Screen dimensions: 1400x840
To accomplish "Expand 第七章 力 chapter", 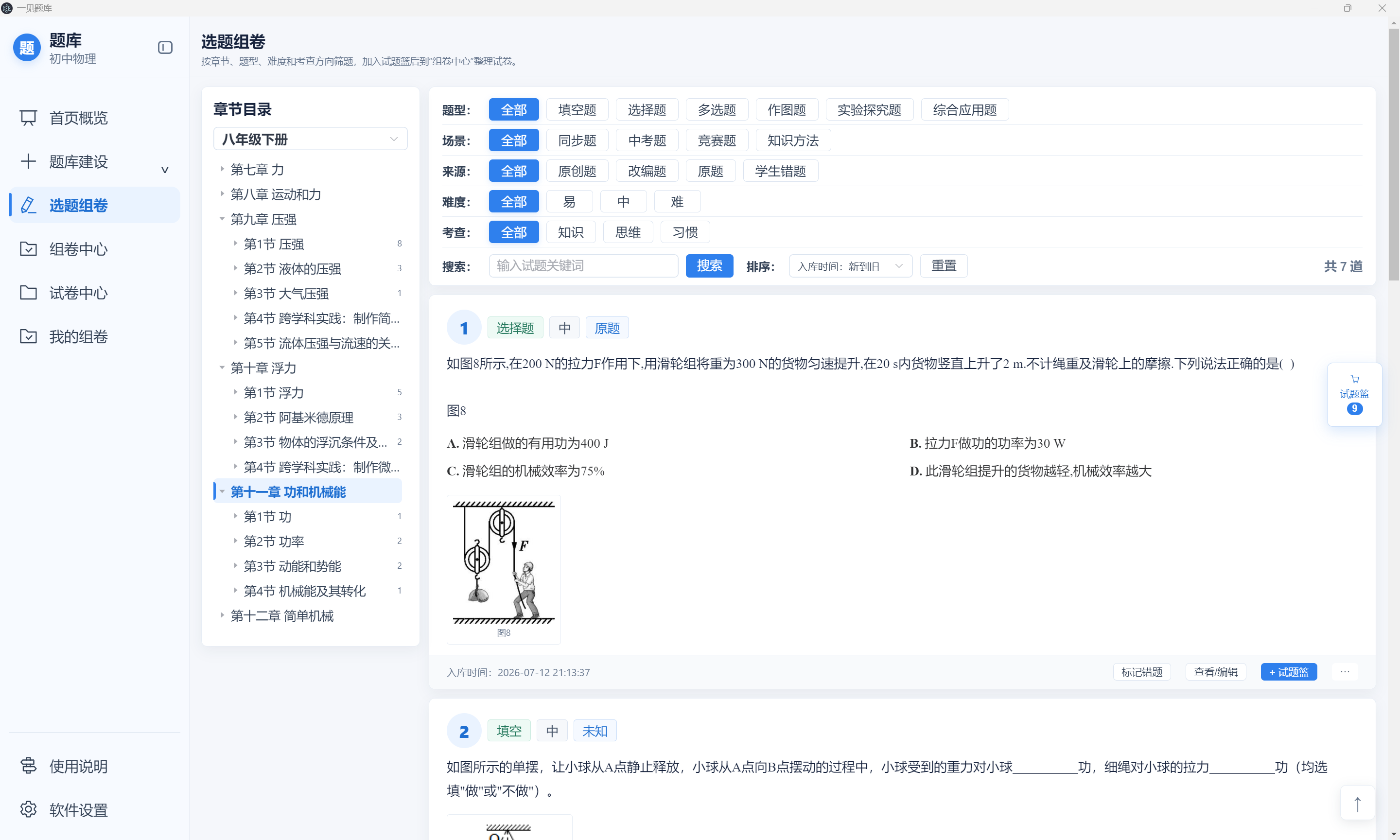I will point(222,169).
